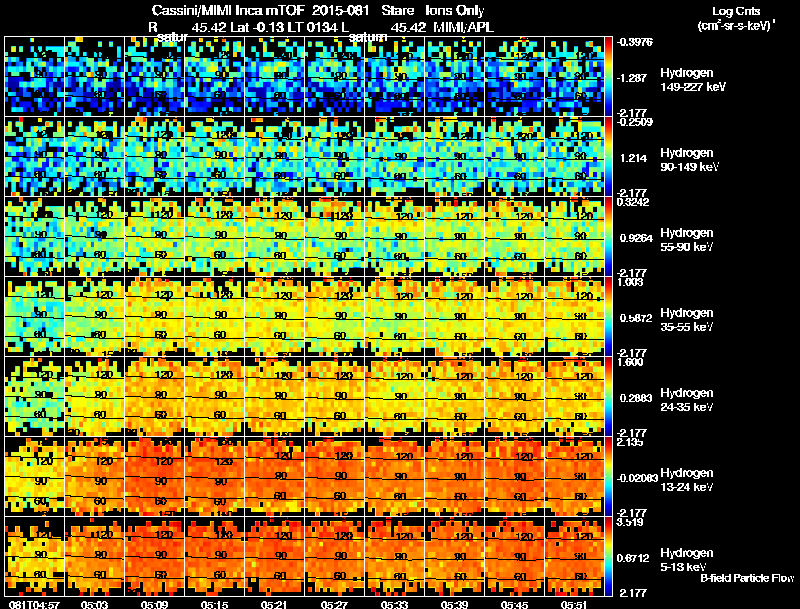This screenshot has width=800, height=609.
Task: Click the 'Stare' word in the title
Action: (397, 11)
